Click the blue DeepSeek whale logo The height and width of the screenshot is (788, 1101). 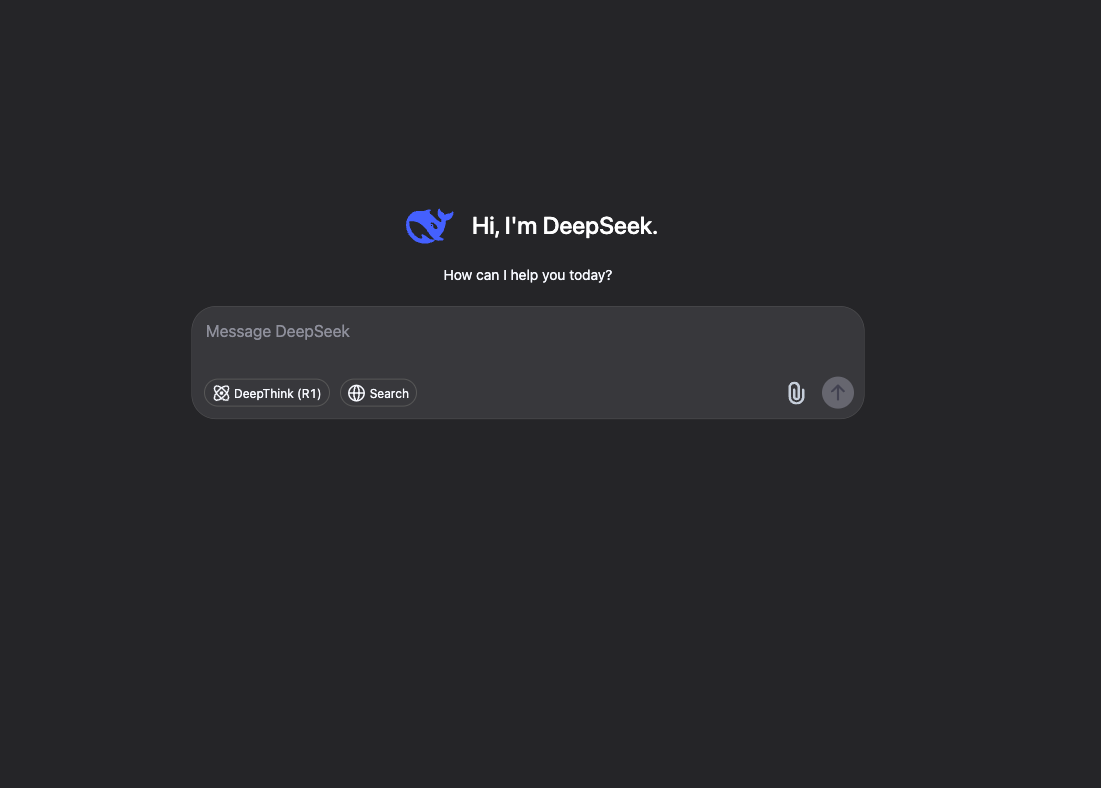(429, 226)
